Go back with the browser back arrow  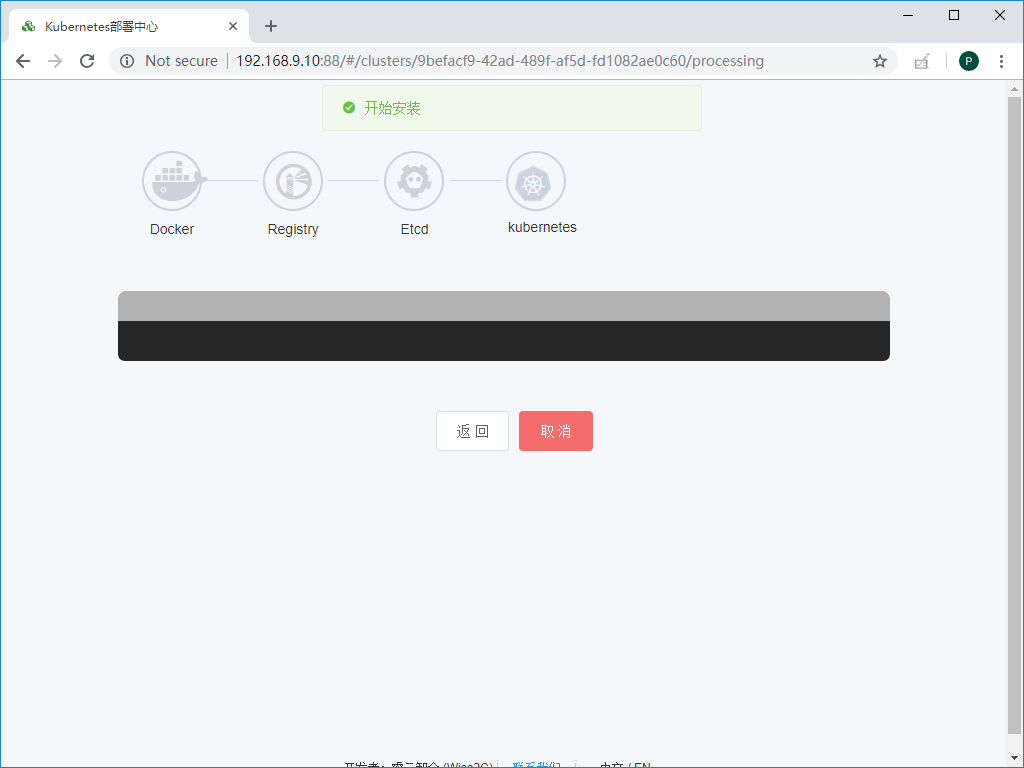coord(23,61)
